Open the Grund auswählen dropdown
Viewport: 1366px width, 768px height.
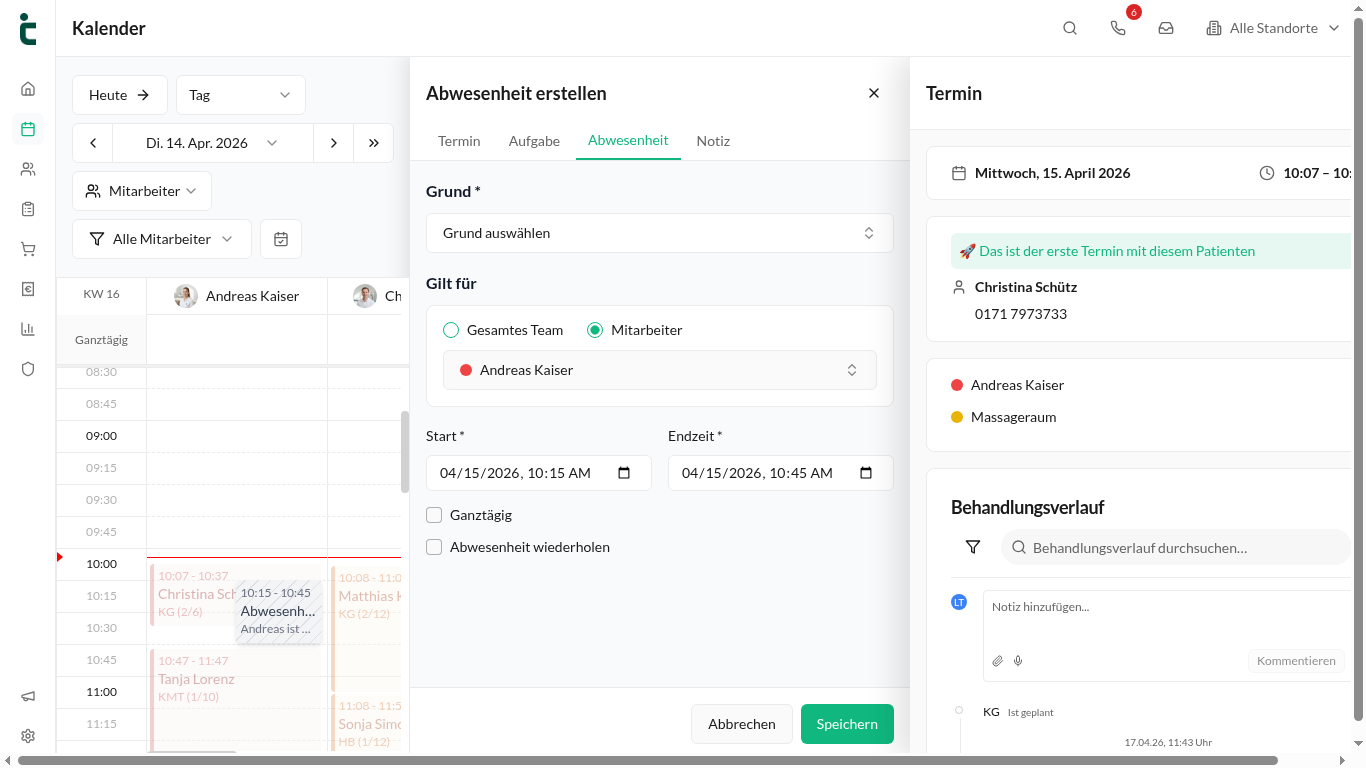[660, 233]
